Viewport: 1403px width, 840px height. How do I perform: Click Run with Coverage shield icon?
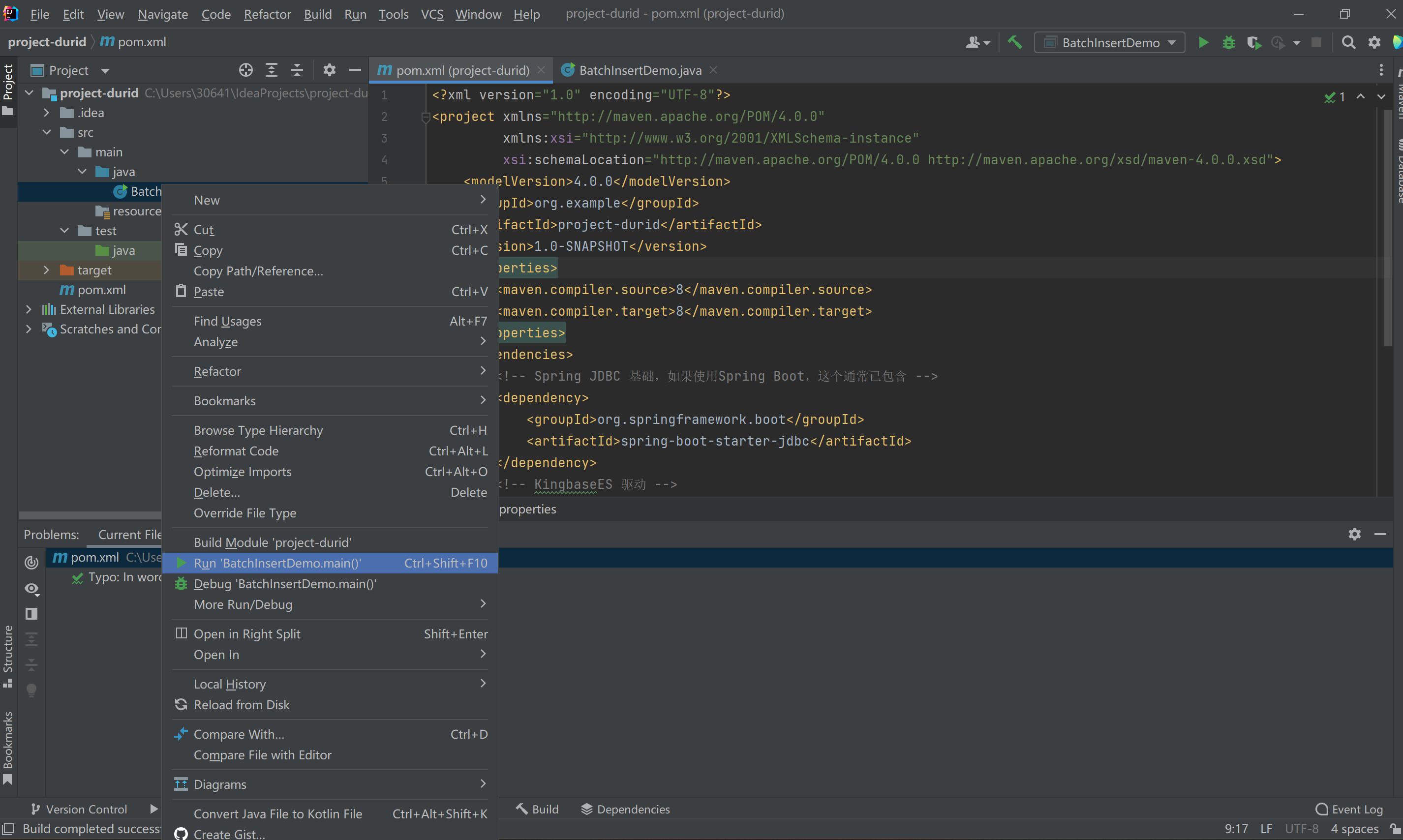(1253, 42)
